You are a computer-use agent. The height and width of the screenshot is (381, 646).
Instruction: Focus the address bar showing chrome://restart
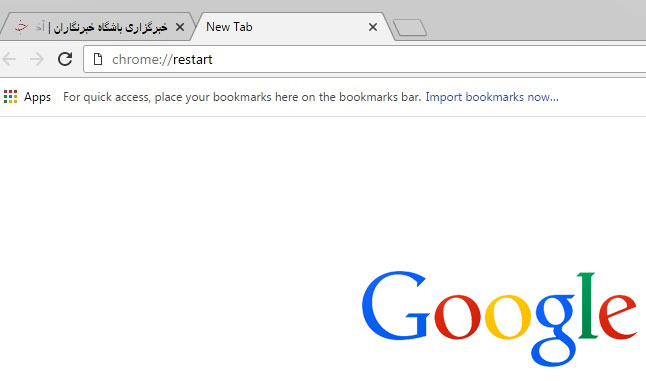tap(364, 59)
